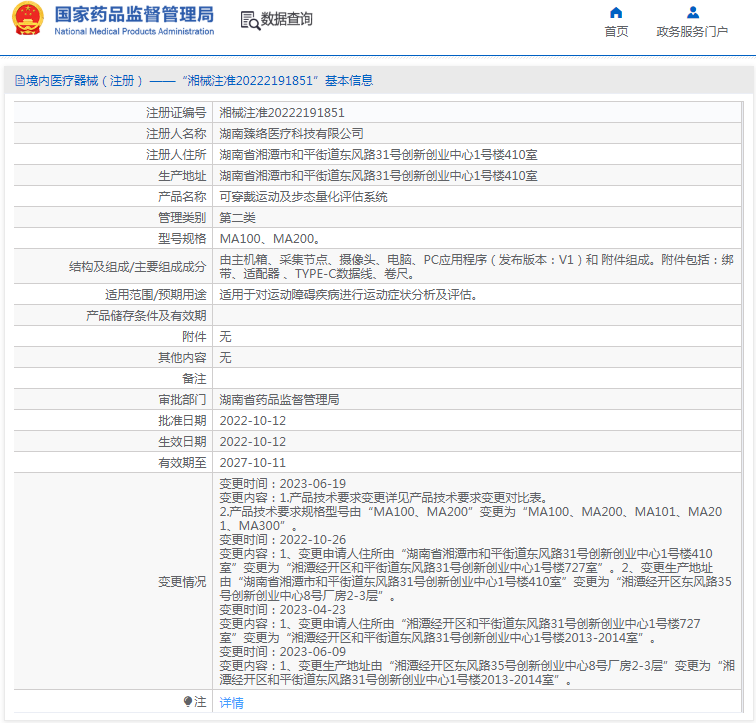Click the 产品名称 row label
Viewport: 756px width, 723px height.
(x=182, y=197)
